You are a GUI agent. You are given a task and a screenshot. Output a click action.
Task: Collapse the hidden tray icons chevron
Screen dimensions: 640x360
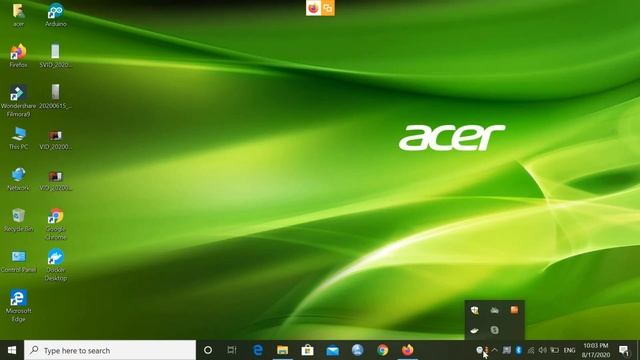(495, 350)
